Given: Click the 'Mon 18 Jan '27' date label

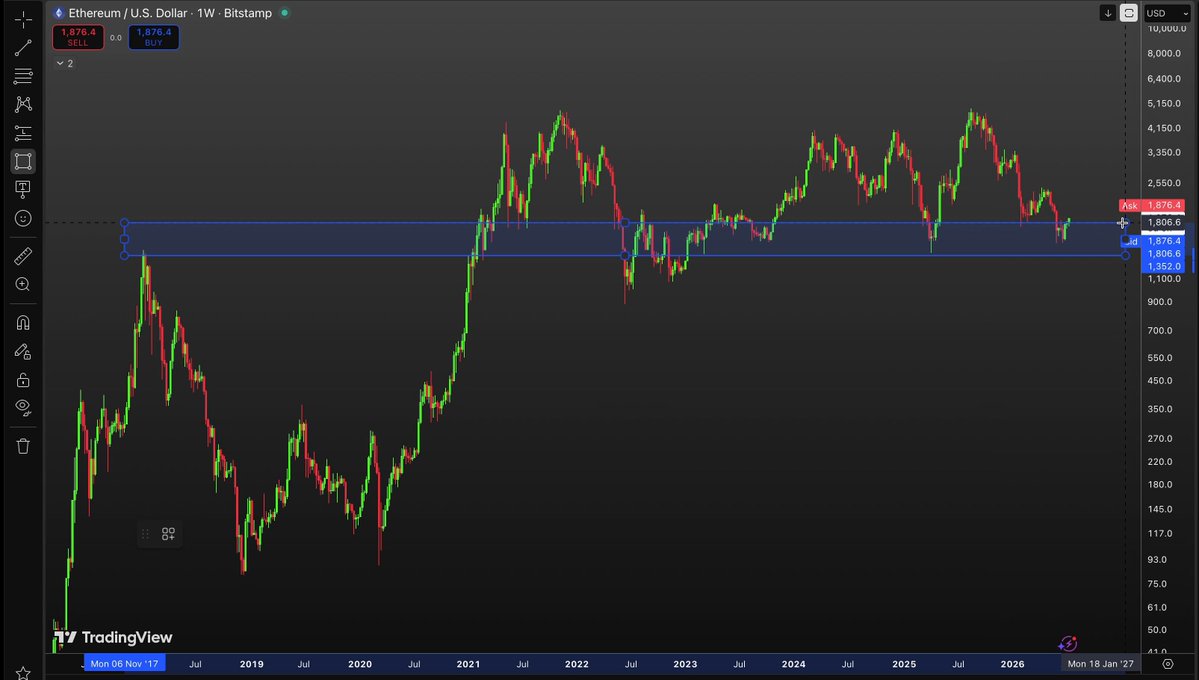Looking at the screenshot, I should pos(1100,664).
